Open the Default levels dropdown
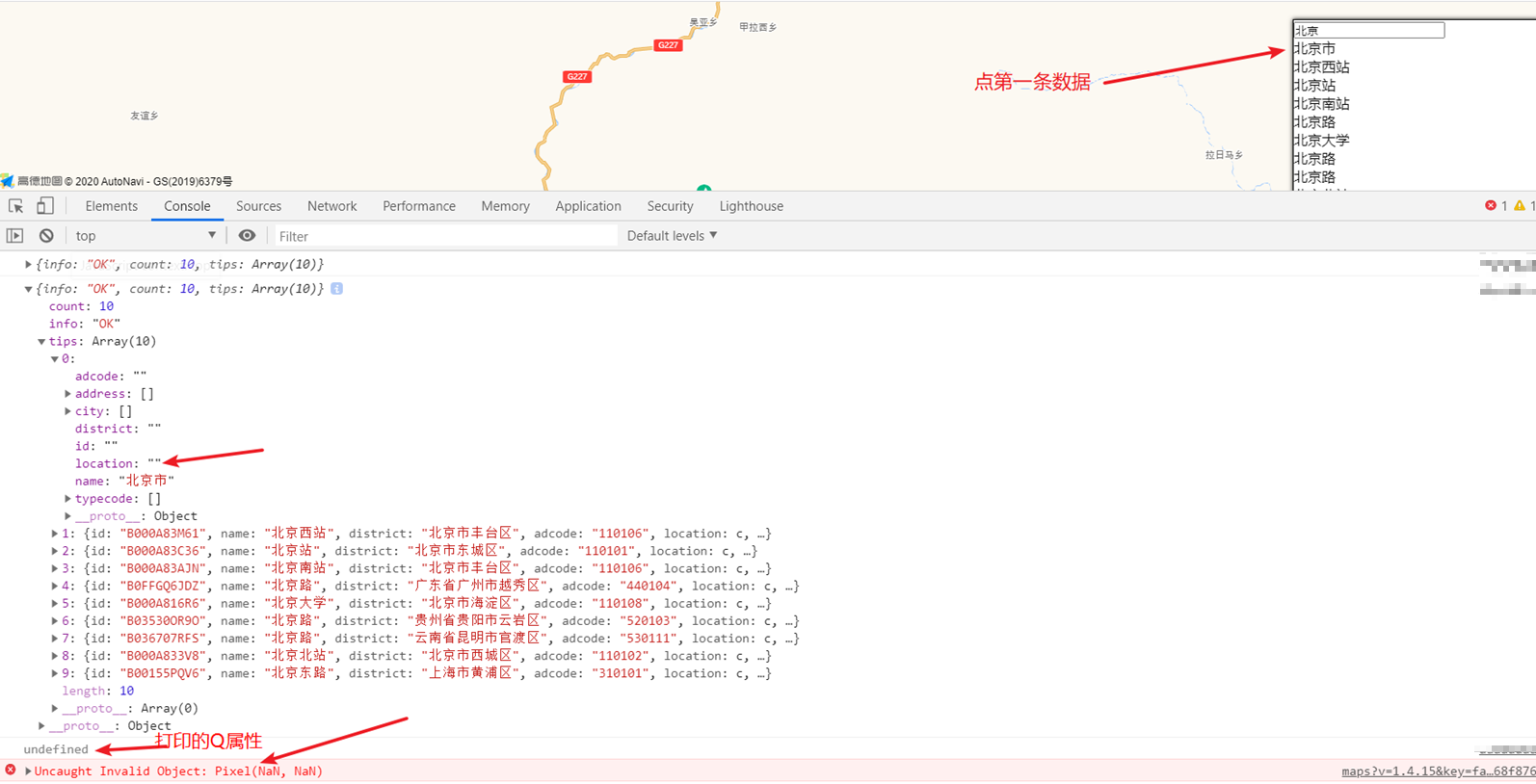 pyautogui.click(x=672, y=236)
